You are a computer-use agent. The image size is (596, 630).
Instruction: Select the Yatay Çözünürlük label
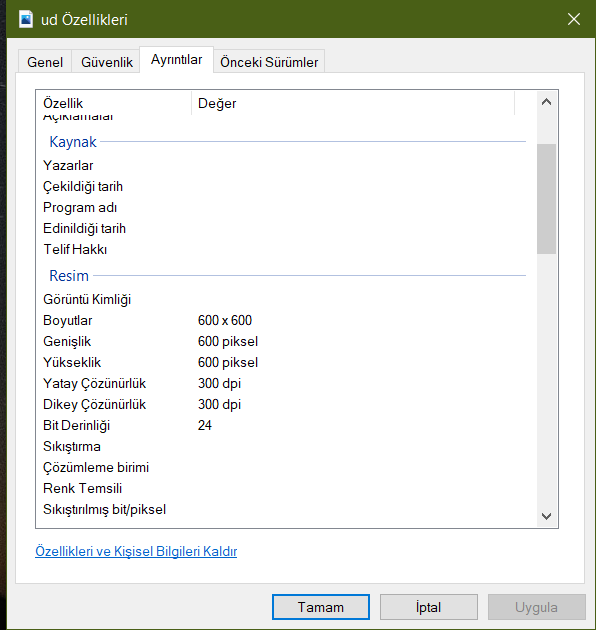(94, 383)
